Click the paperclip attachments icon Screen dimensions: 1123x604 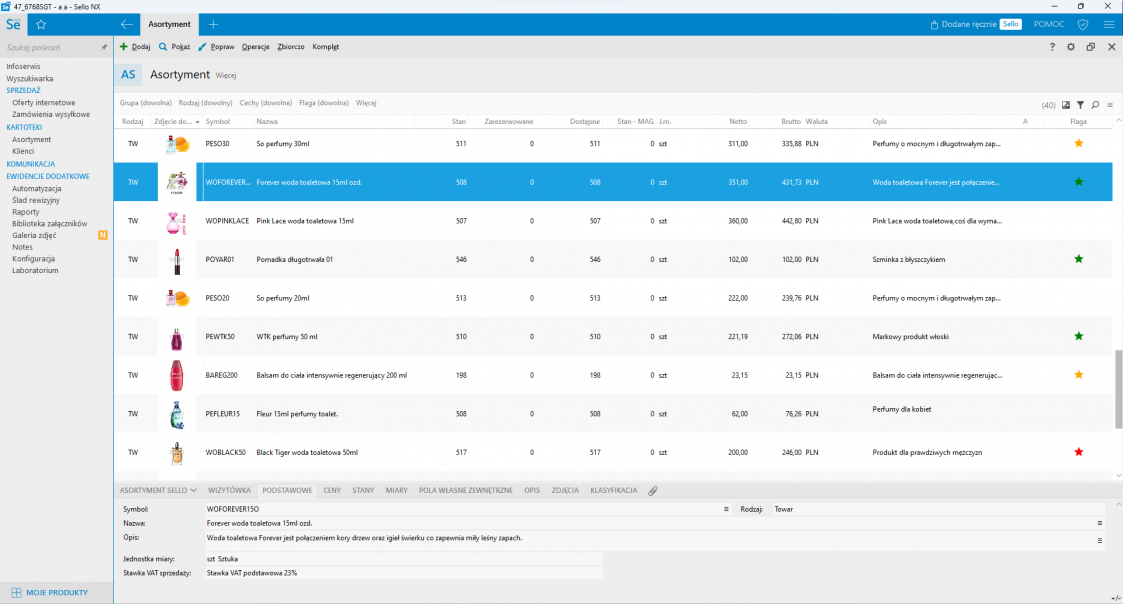[653, 491]
